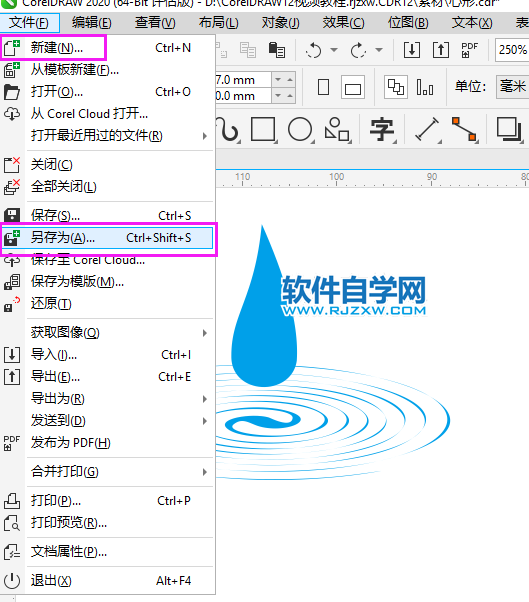The image size is (529, 602).
Task: Expand the 发送到(D) submenu
Action: pos(107,421)
